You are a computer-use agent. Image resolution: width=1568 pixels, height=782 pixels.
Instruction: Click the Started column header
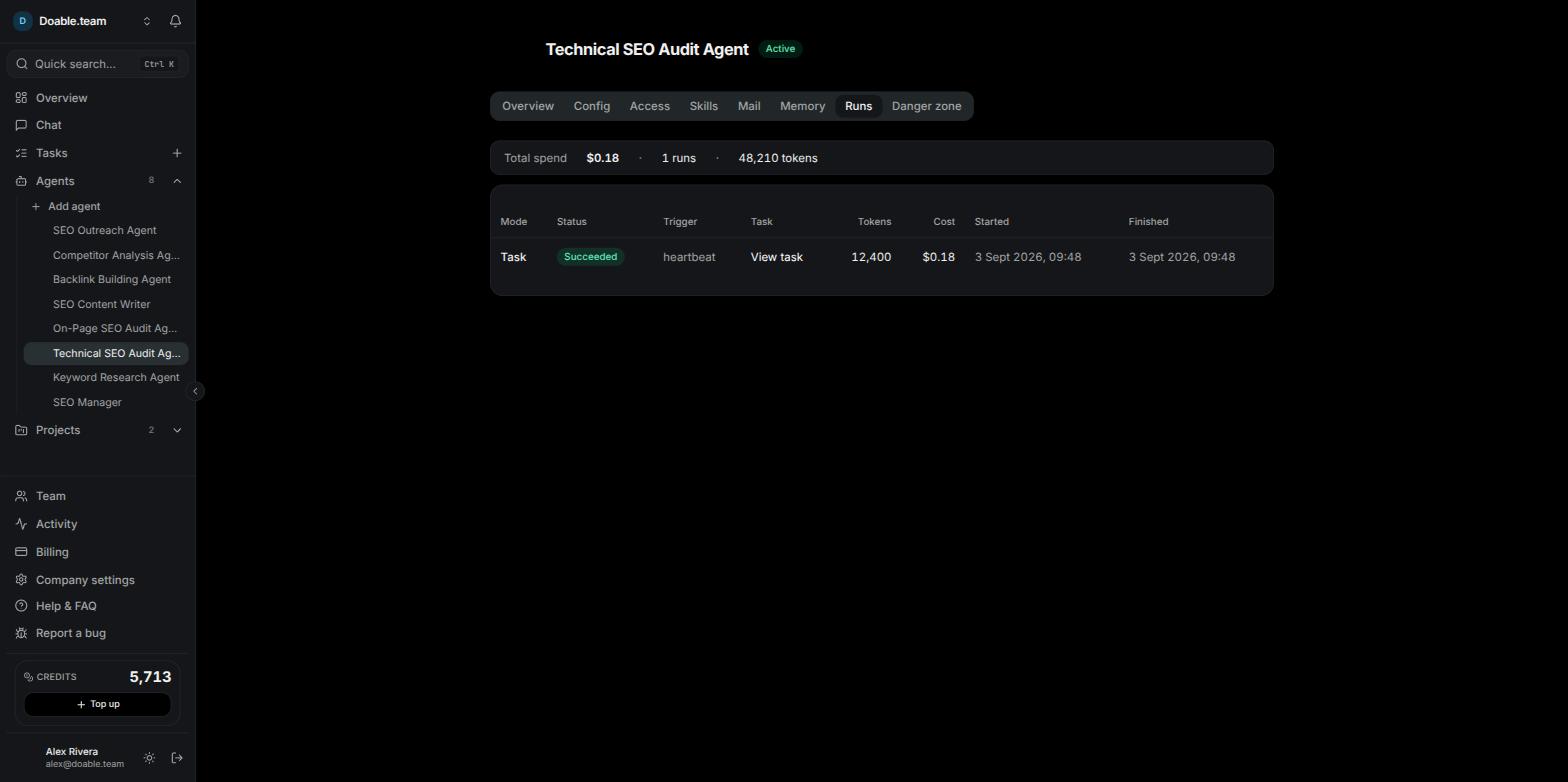pyautogui.click(x=992, y=222)
